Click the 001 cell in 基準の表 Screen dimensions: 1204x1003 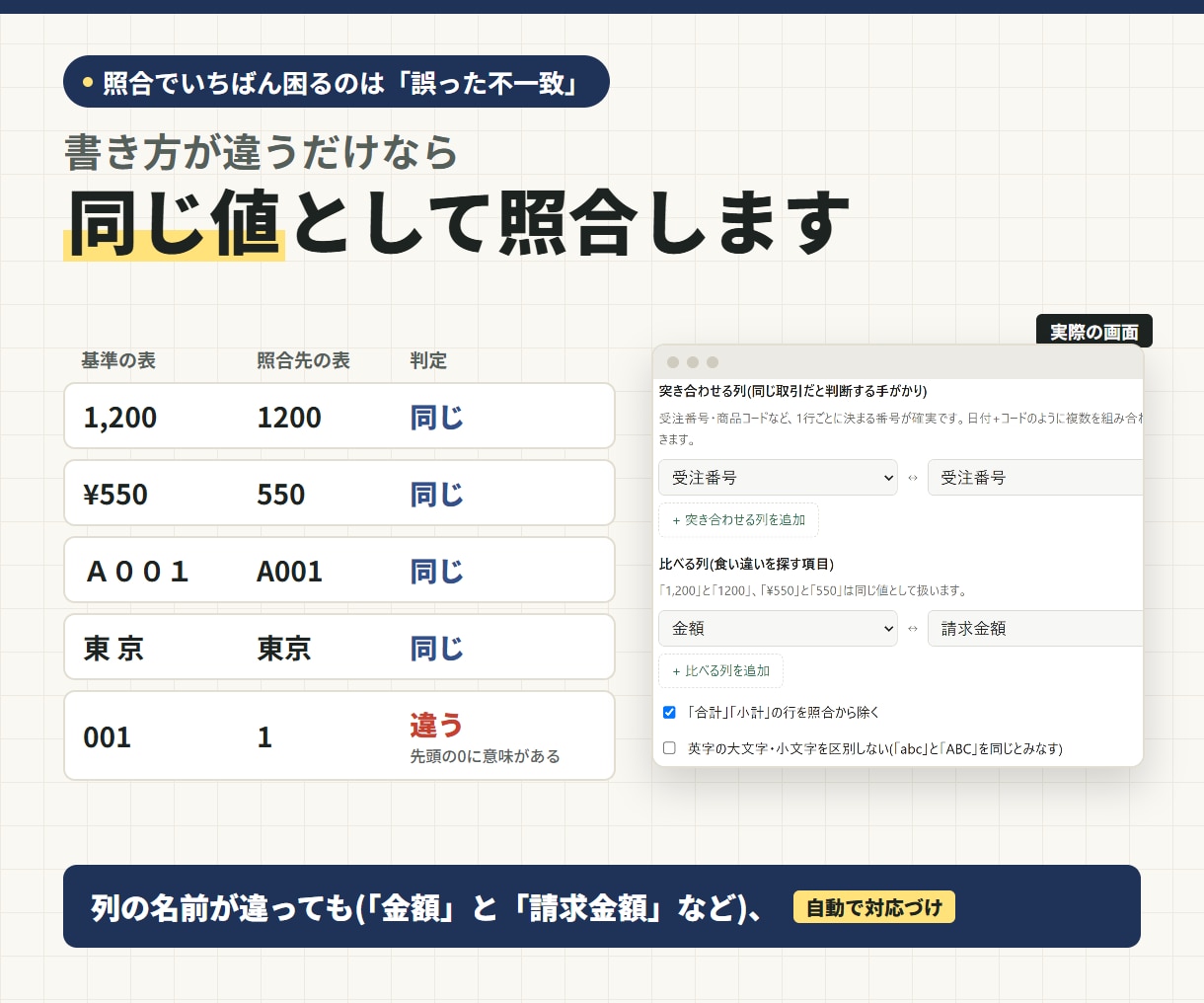108,737
